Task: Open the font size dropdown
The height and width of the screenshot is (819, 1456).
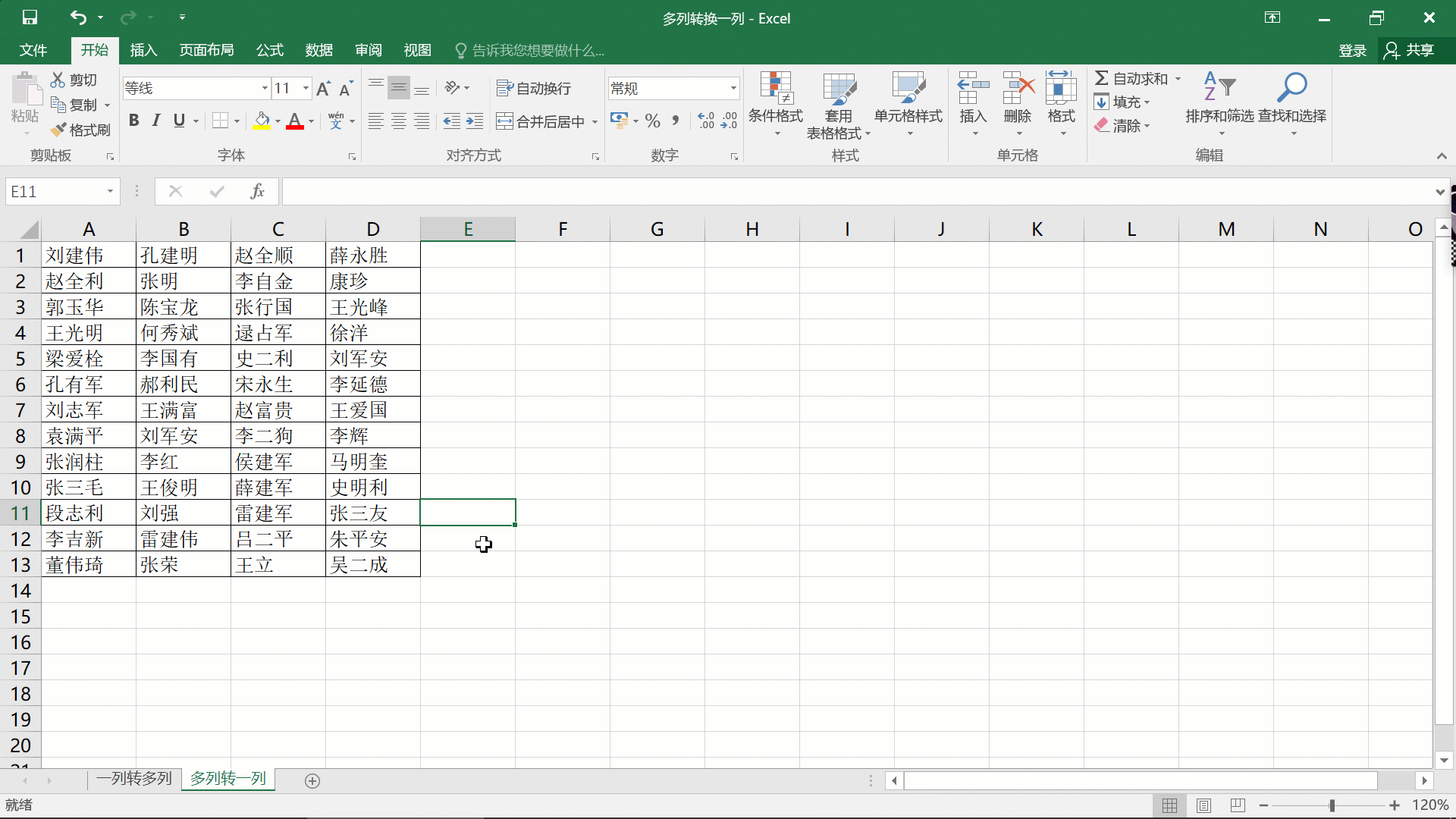Action: point(306,88)
